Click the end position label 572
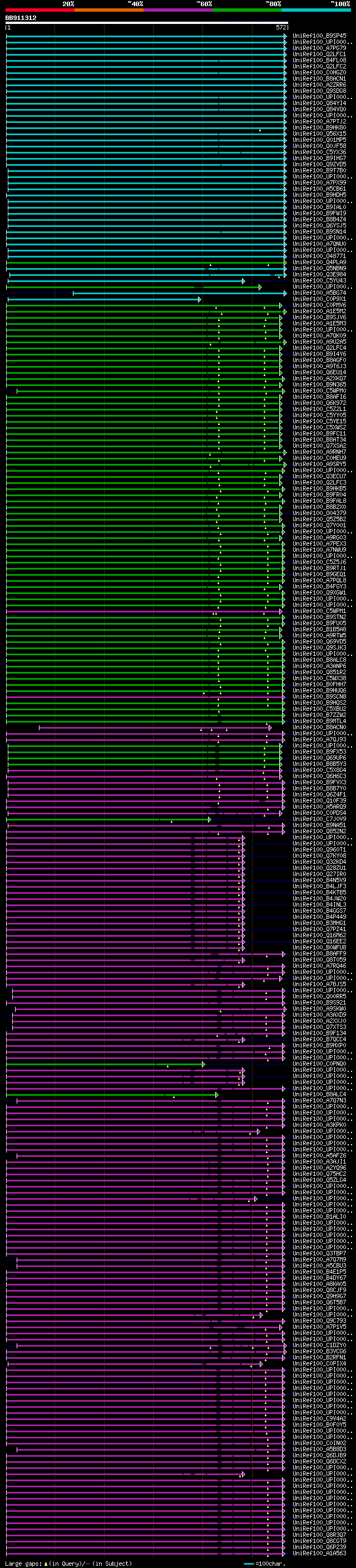The image size is (356, 1568). point(280,27)
